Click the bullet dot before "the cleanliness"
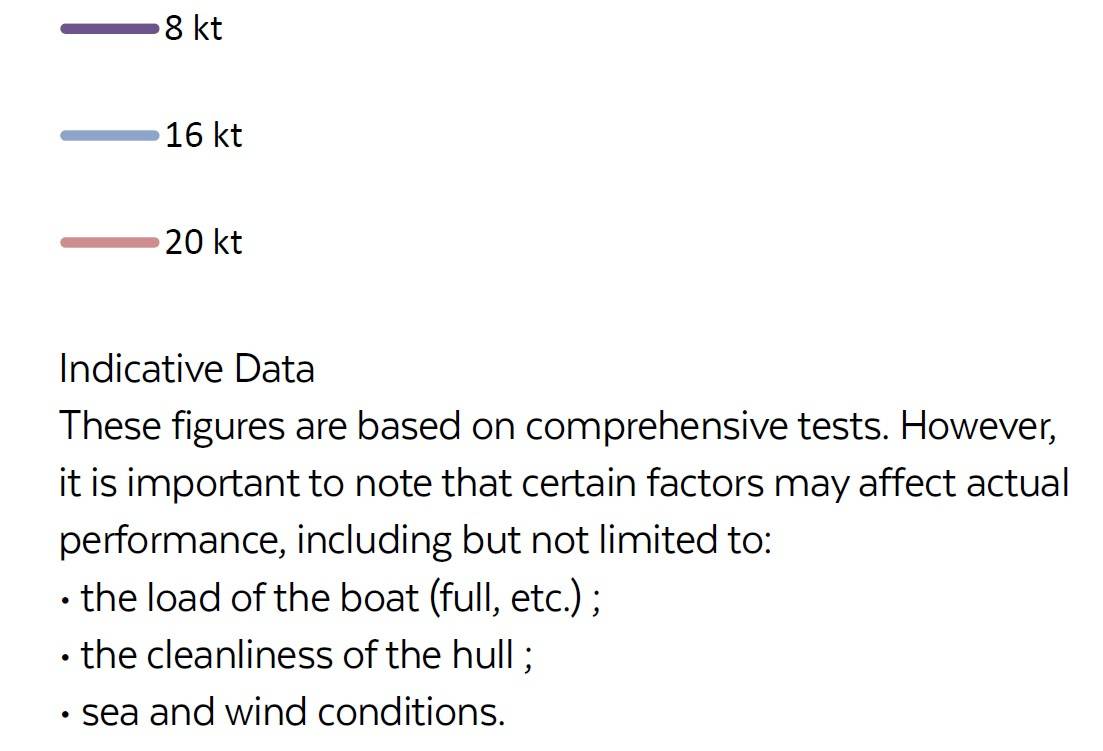Screen dimensions: 1103x751 tap(65, 659)
